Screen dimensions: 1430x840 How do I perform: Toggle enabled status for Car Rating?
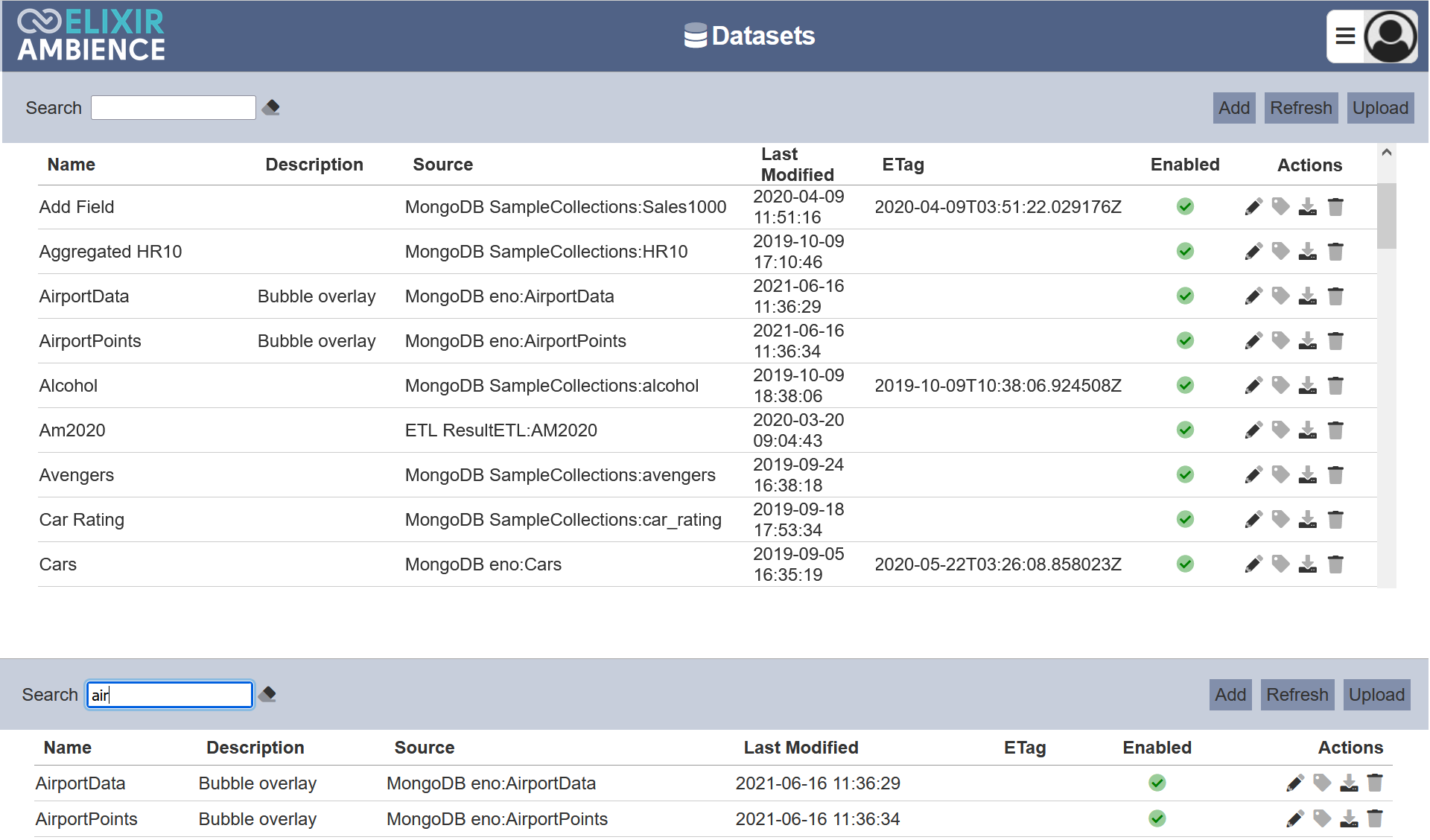pyautogui.click(x=1185, y=520)
